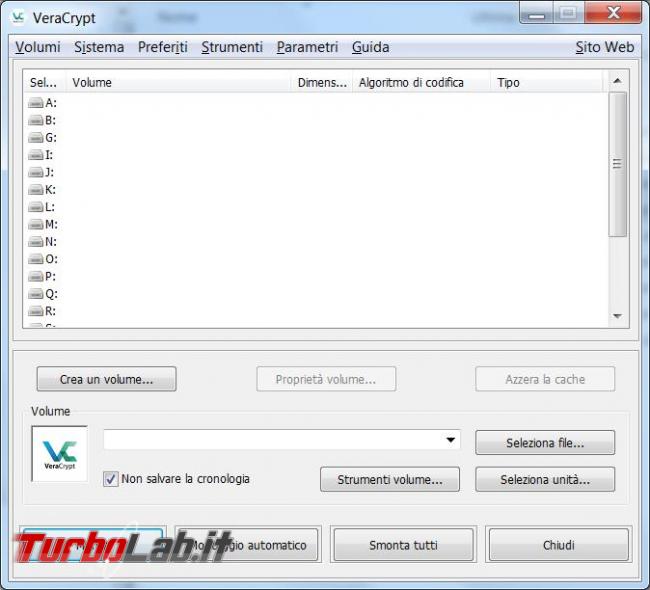650x590 pixels.
Task: Click Azzera la cache button
Action: click(545, 379)
